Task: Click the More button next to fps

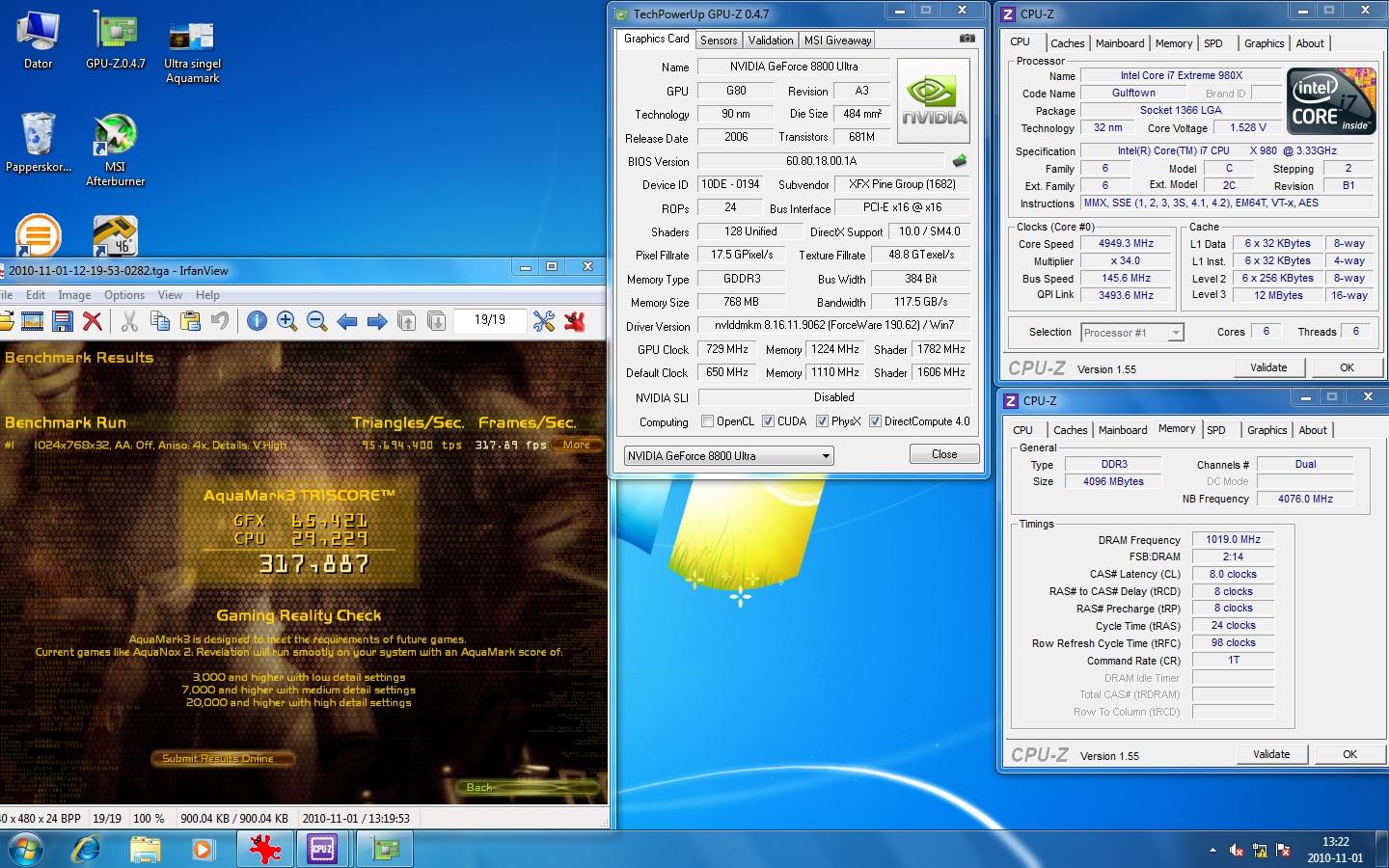Action: pos(578,445)
